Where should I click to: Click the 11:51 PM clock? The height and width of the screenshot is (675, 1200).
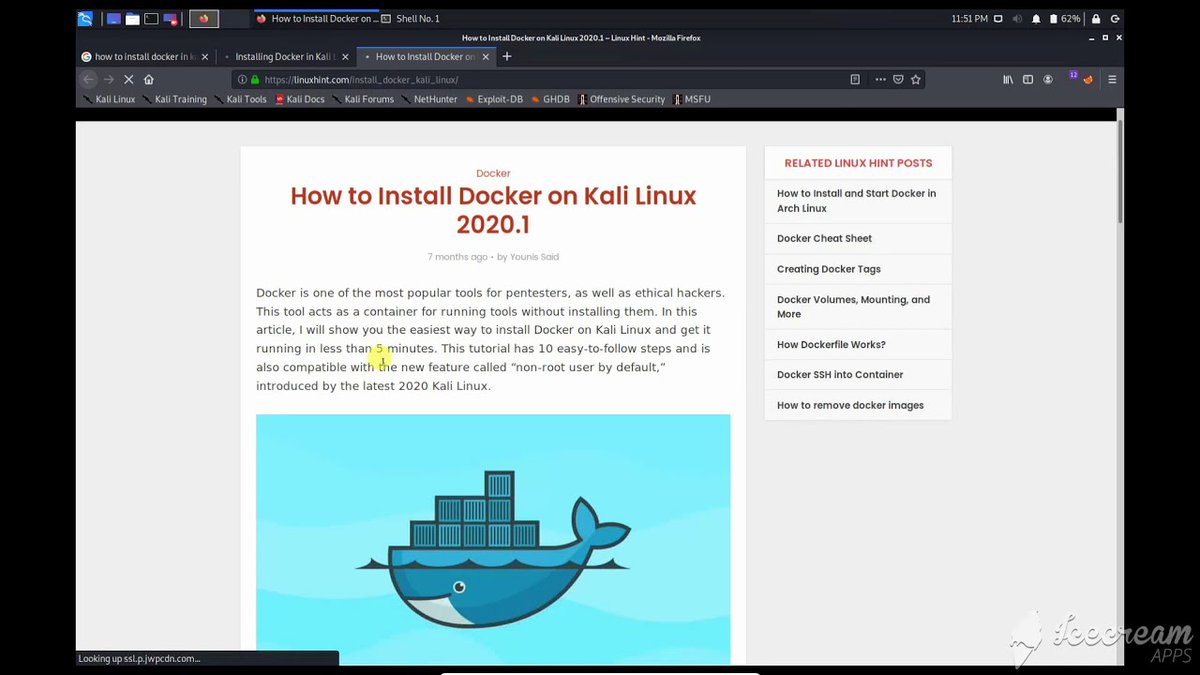969,18
